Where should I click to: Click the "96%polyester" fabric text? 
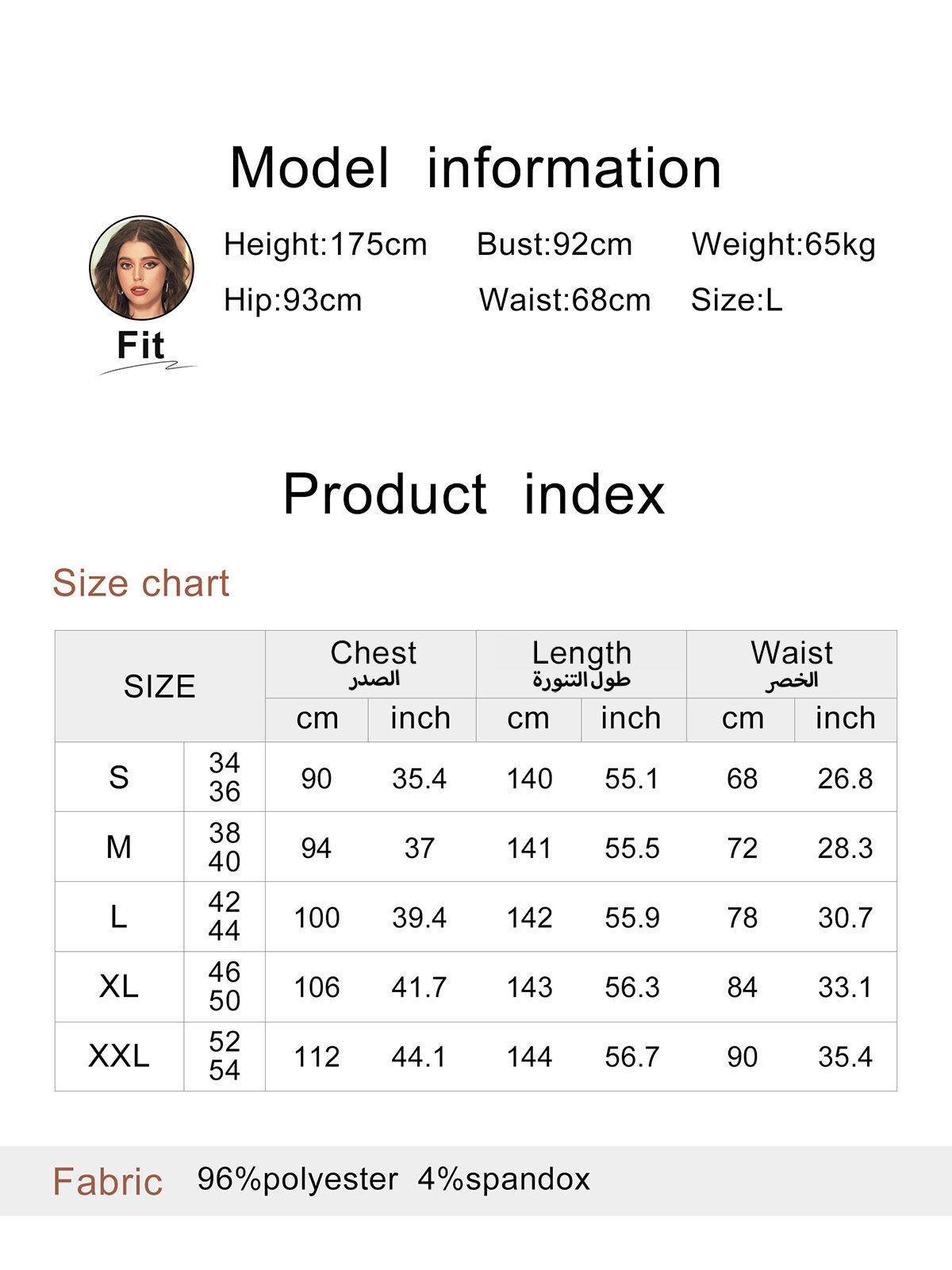click(297, 1180)
